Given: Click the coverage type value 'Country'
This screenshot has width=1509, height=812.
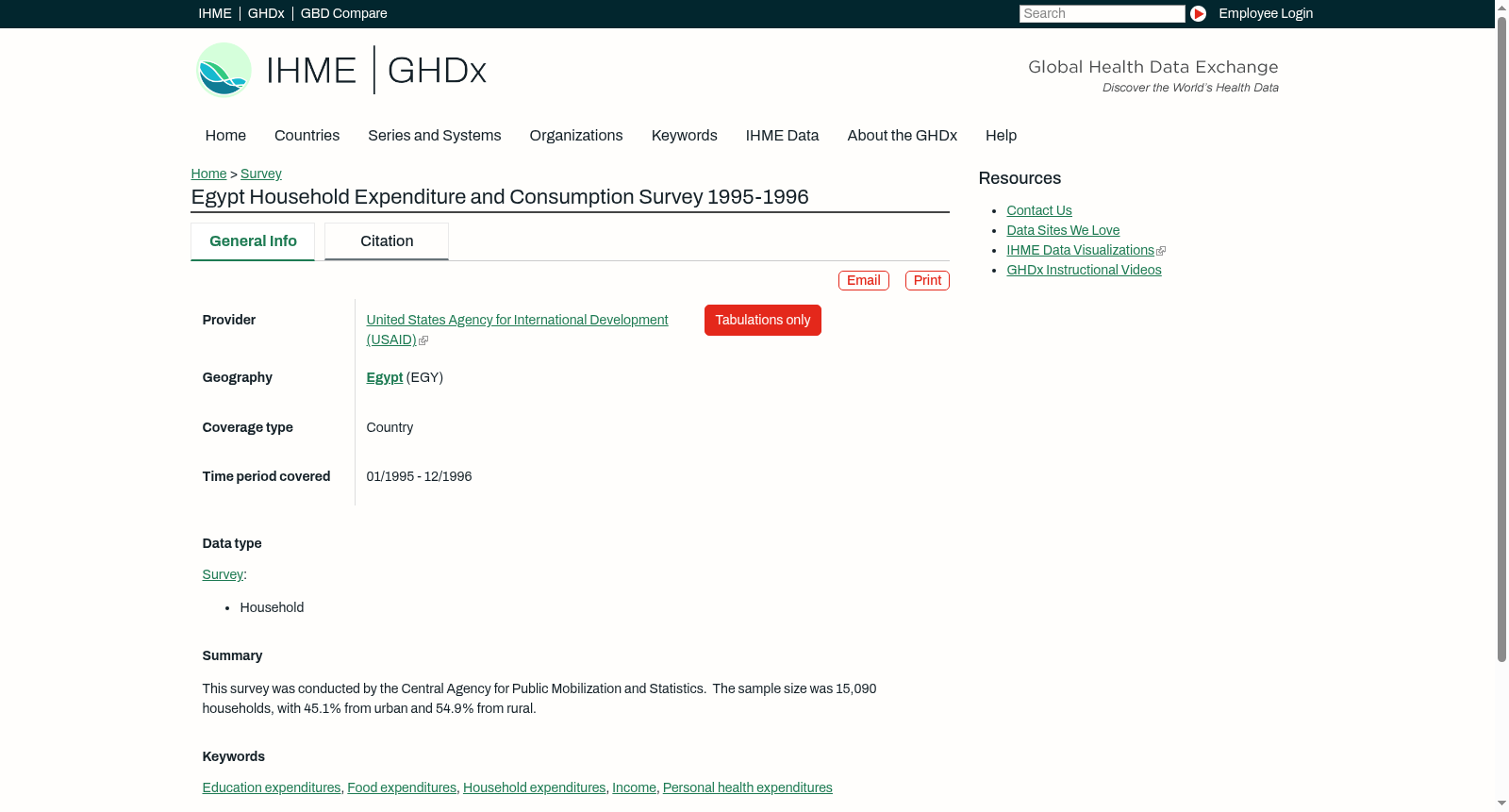Looking at the screenshot, I should [390, 427].
